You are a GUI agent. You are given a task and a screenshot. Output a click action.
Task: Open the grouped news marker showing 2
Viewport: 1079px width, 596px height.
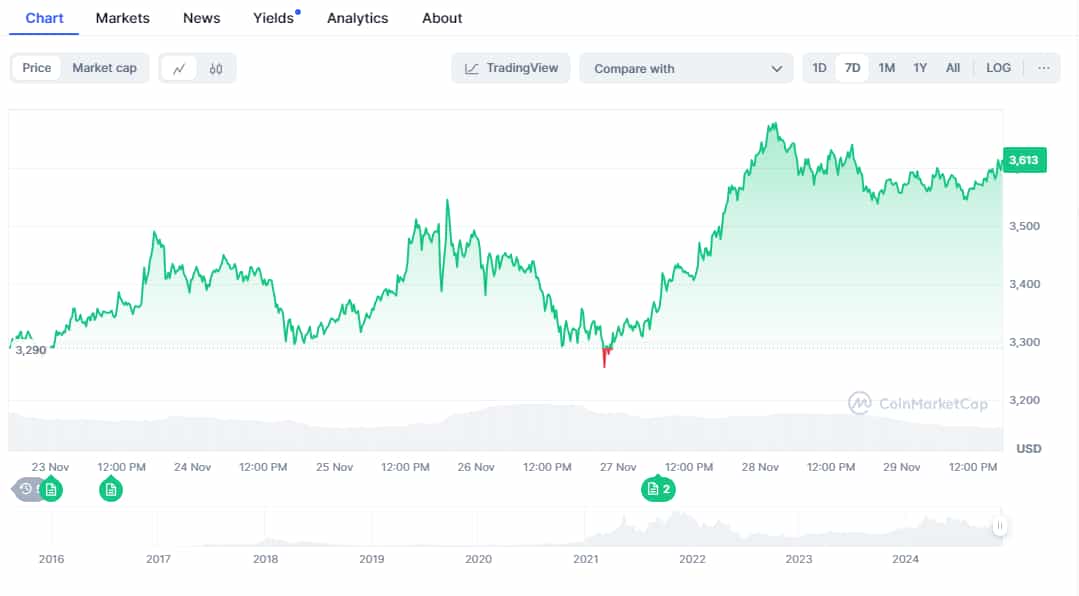[x=658, y=489]
